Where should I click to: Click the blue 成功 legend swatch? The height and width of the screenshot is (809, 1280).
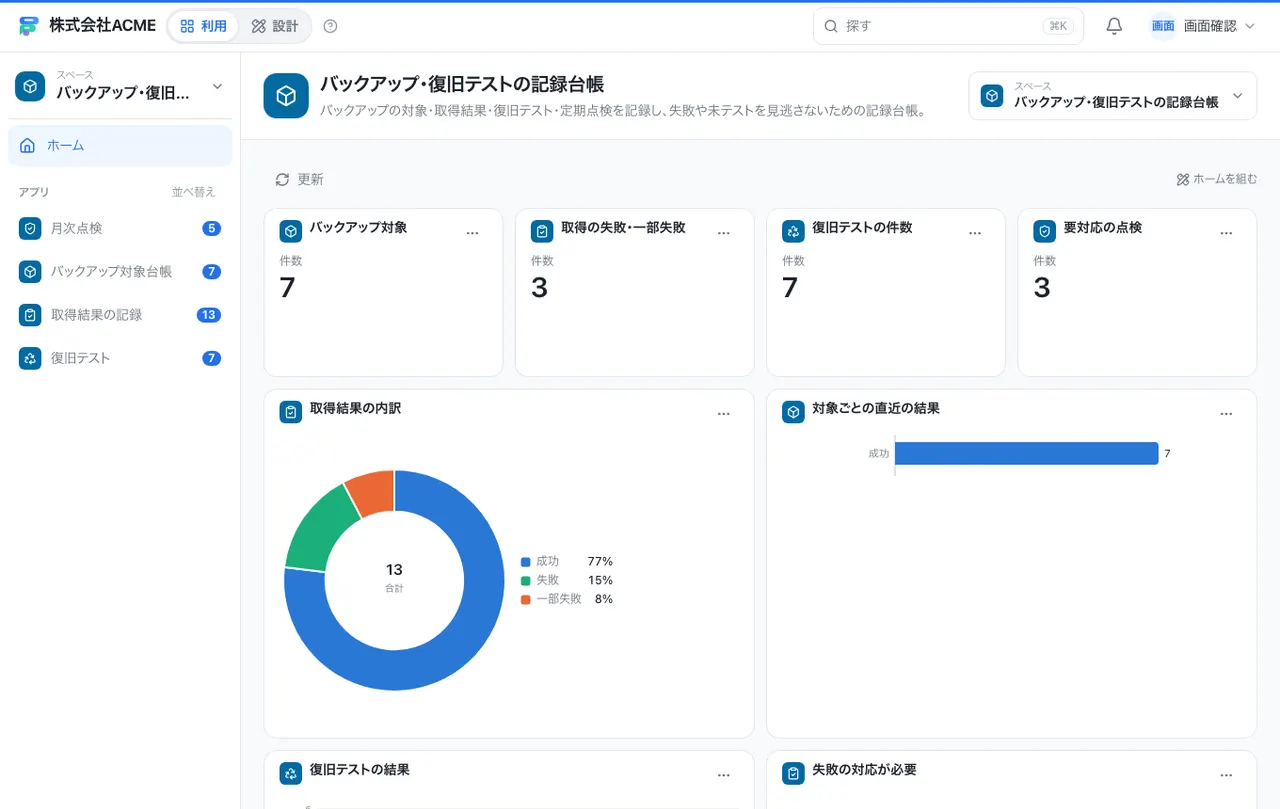(525, 562)
